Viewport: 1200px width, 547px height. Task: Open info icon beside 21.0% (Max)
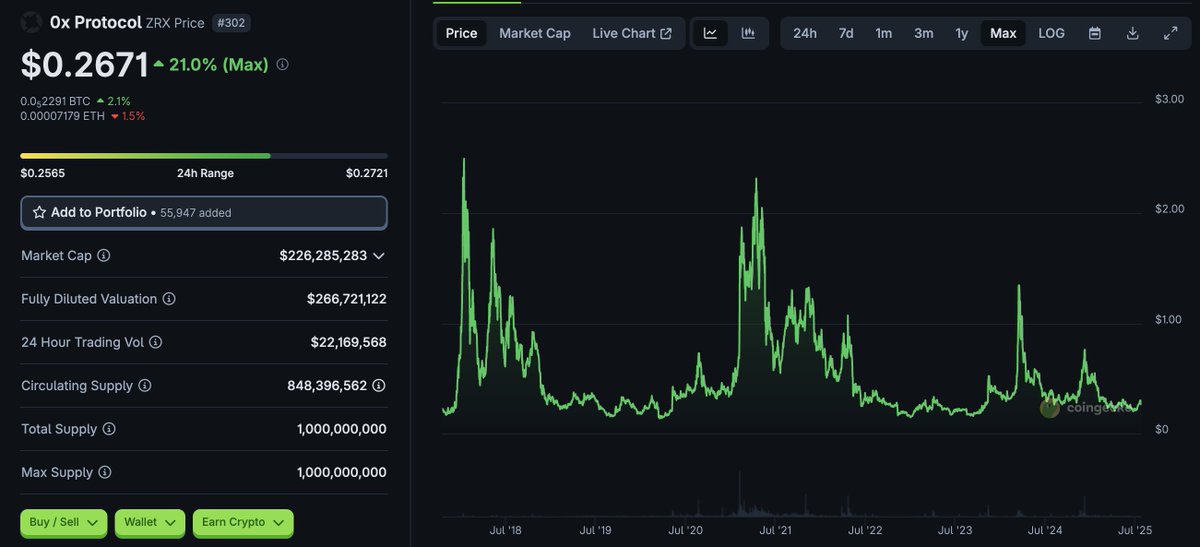(282, 64)
